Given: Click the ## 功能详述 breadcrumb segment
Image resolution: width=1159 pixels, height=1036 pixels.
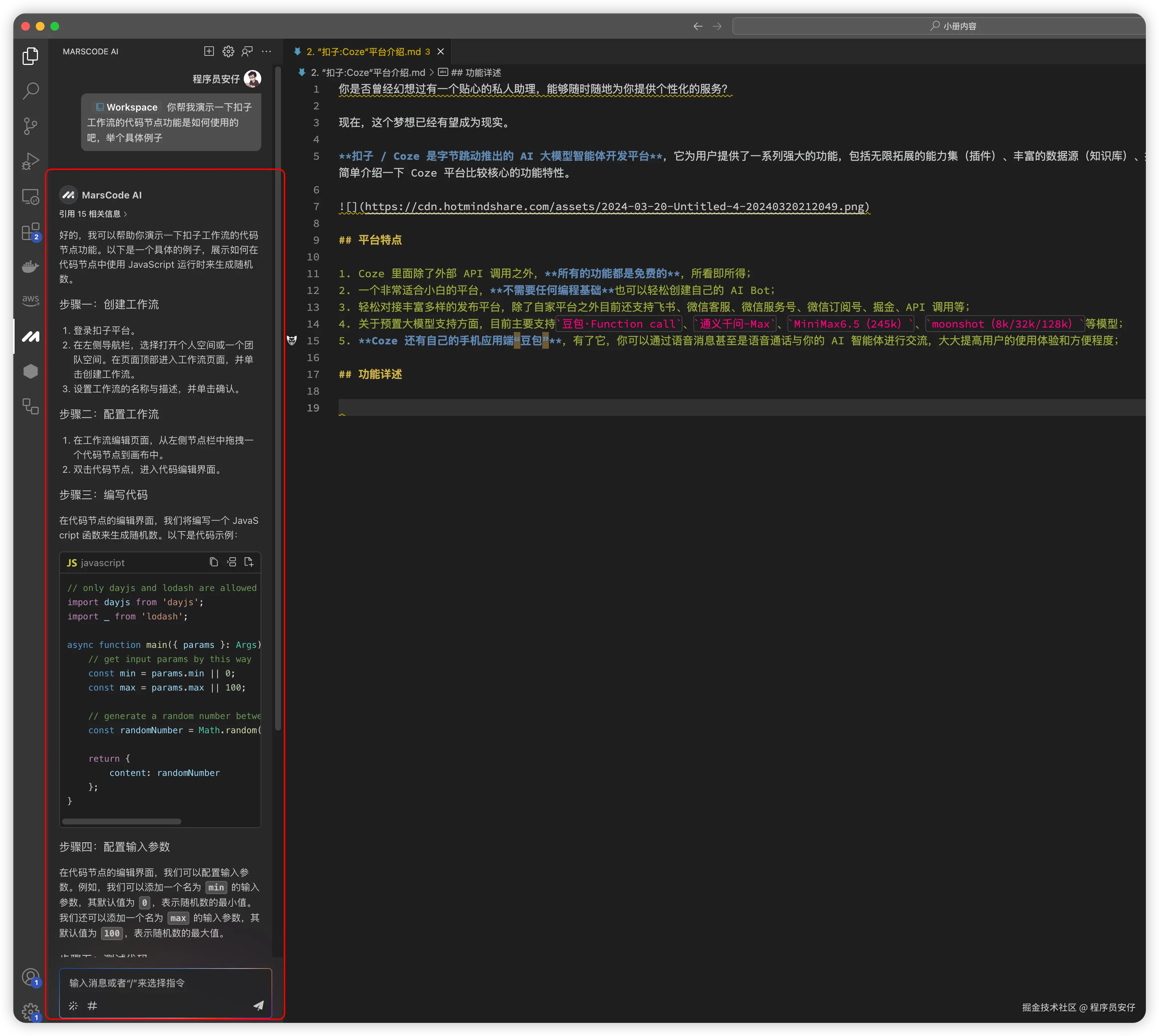Looking at the screenshot, I should pyautogui.click(x=475, y=73).
